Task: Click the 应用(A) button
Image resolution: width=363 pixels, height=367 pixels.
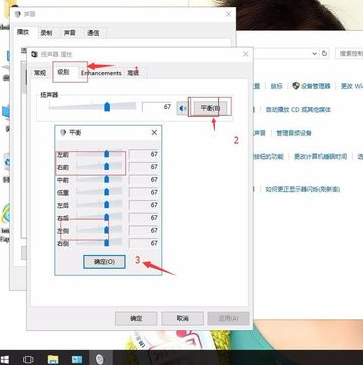Action: [x=228, y=319]
